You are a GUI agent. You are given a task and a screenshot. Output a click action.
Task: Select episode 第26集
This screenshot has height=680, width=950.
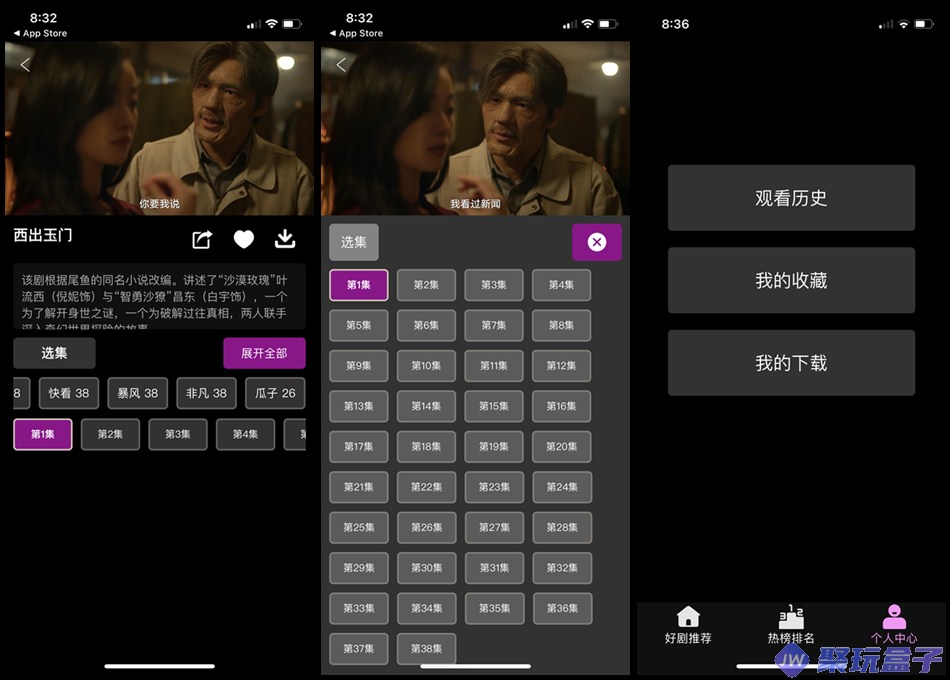[x=427, y=528]
